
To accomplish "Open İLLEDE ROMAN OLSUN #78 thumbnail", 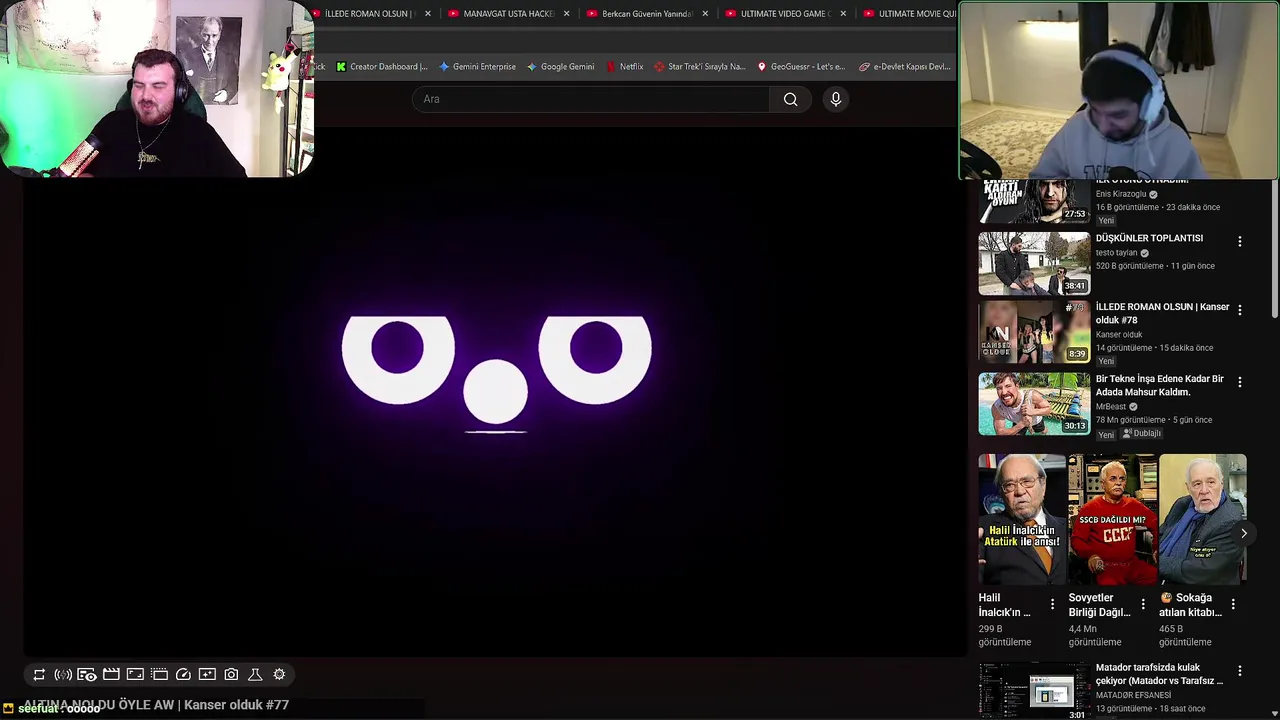I will tap(1034, 332).
